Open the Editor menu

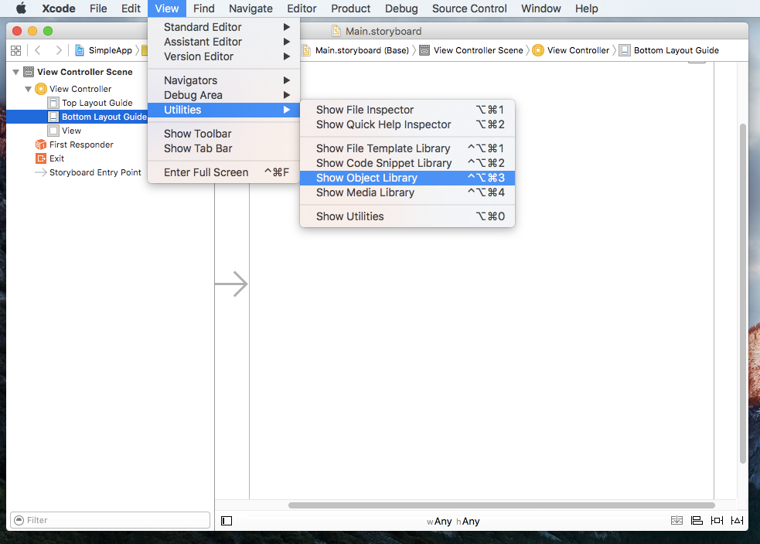tap(301, 8)
